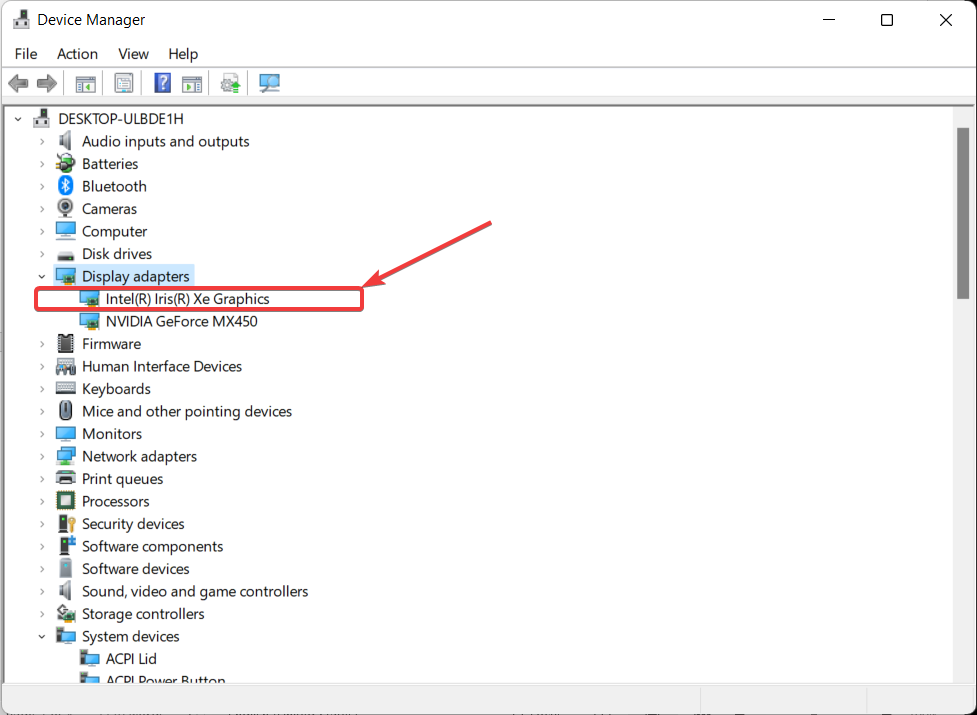The image size is (977, 715).
Task: Expand the Monitors node chevron
Action: click(x=42, y=433)
